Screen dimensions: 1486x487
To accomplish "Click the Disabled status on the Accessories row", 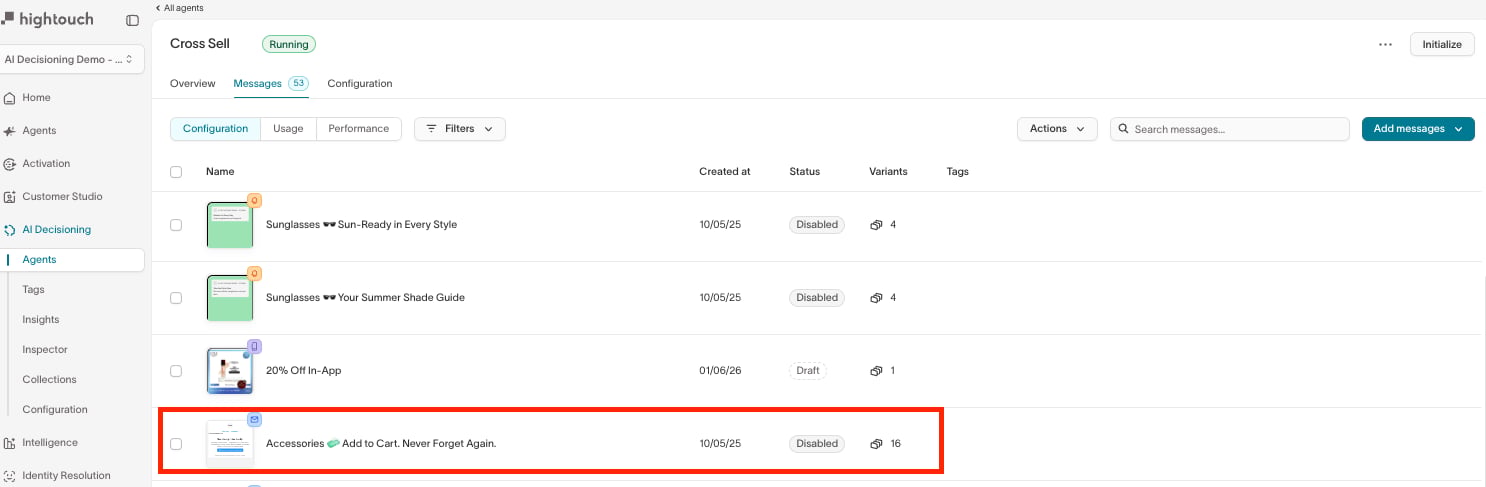I will pyautogui.click(x=817, y=444).
